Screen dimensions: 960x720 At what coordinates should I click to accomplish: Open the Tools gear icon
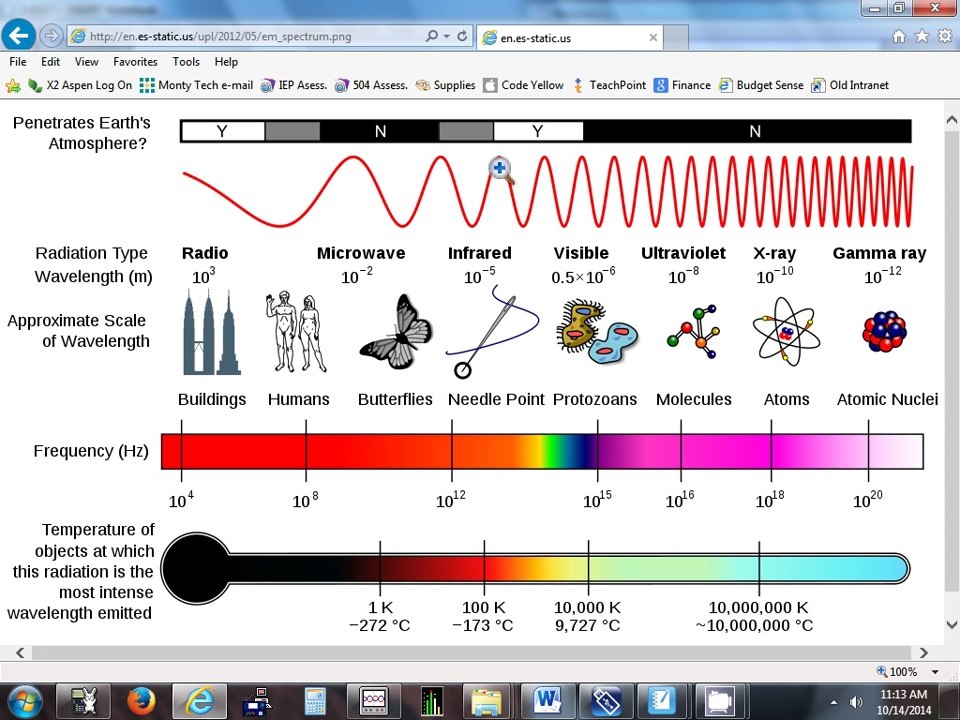pyautogui.click(x=945, y=36)
